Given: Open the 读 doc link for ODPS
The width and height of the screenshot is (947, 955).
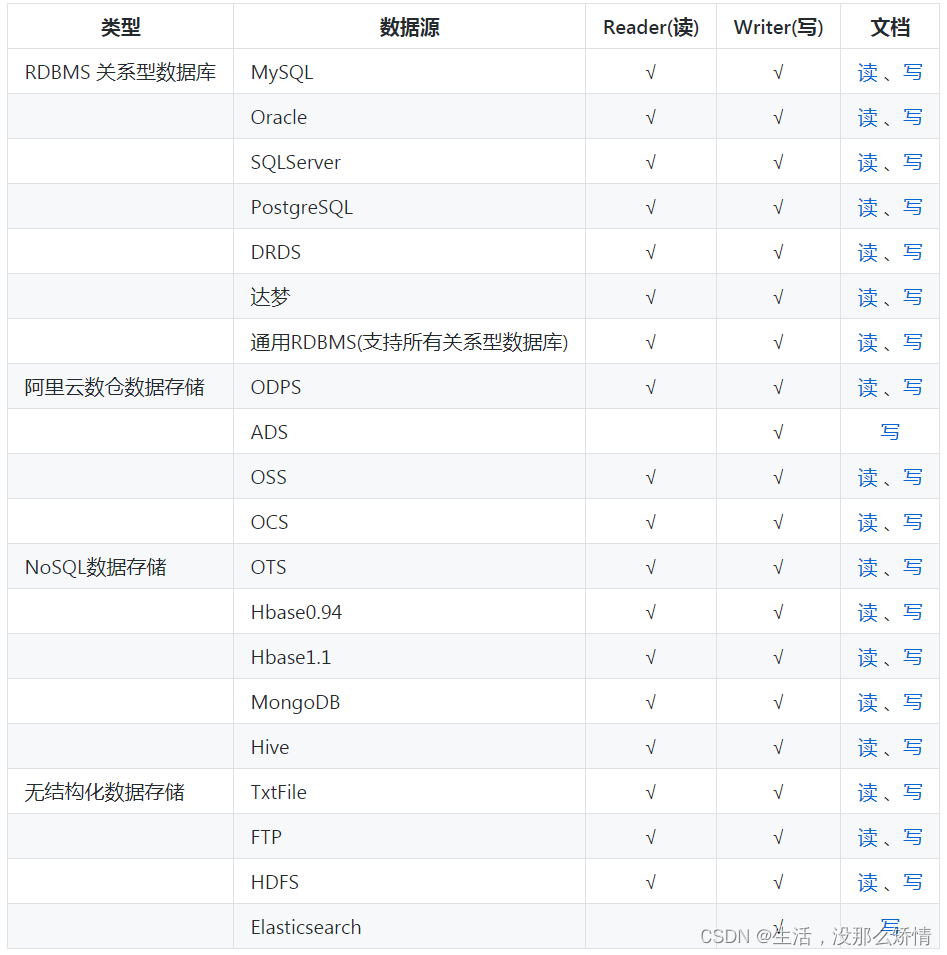Looking at the screenshot, I should (x=868, y=387).
